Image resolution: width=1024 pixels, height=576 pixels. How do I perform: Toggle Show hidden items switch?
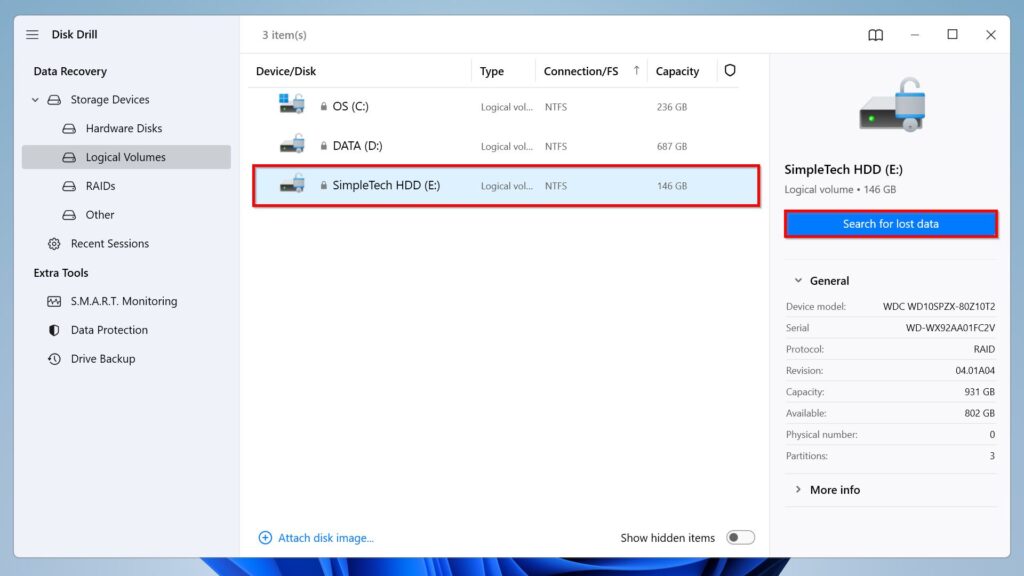(740, 538)
